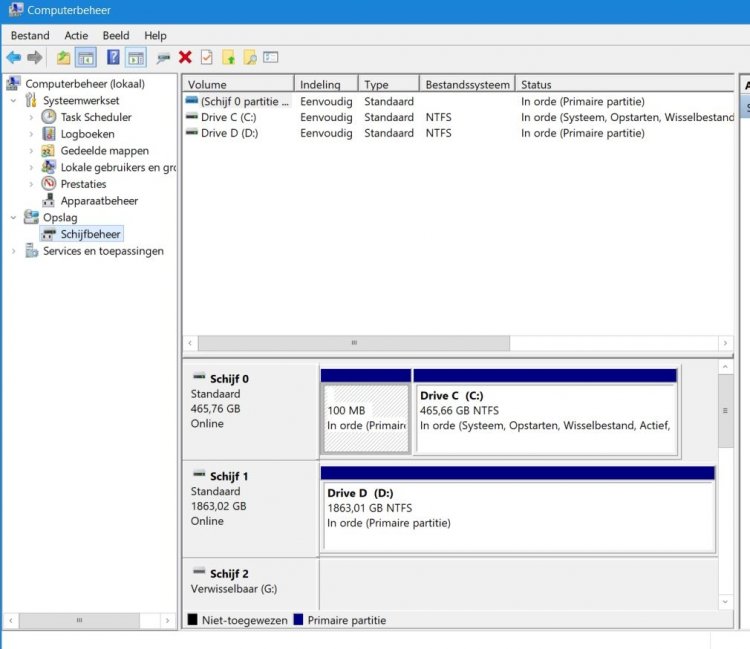This screenshot has height=649, width=750.
Task: Select Schijfbeheer under Opslag
Action: click(90, 234)
